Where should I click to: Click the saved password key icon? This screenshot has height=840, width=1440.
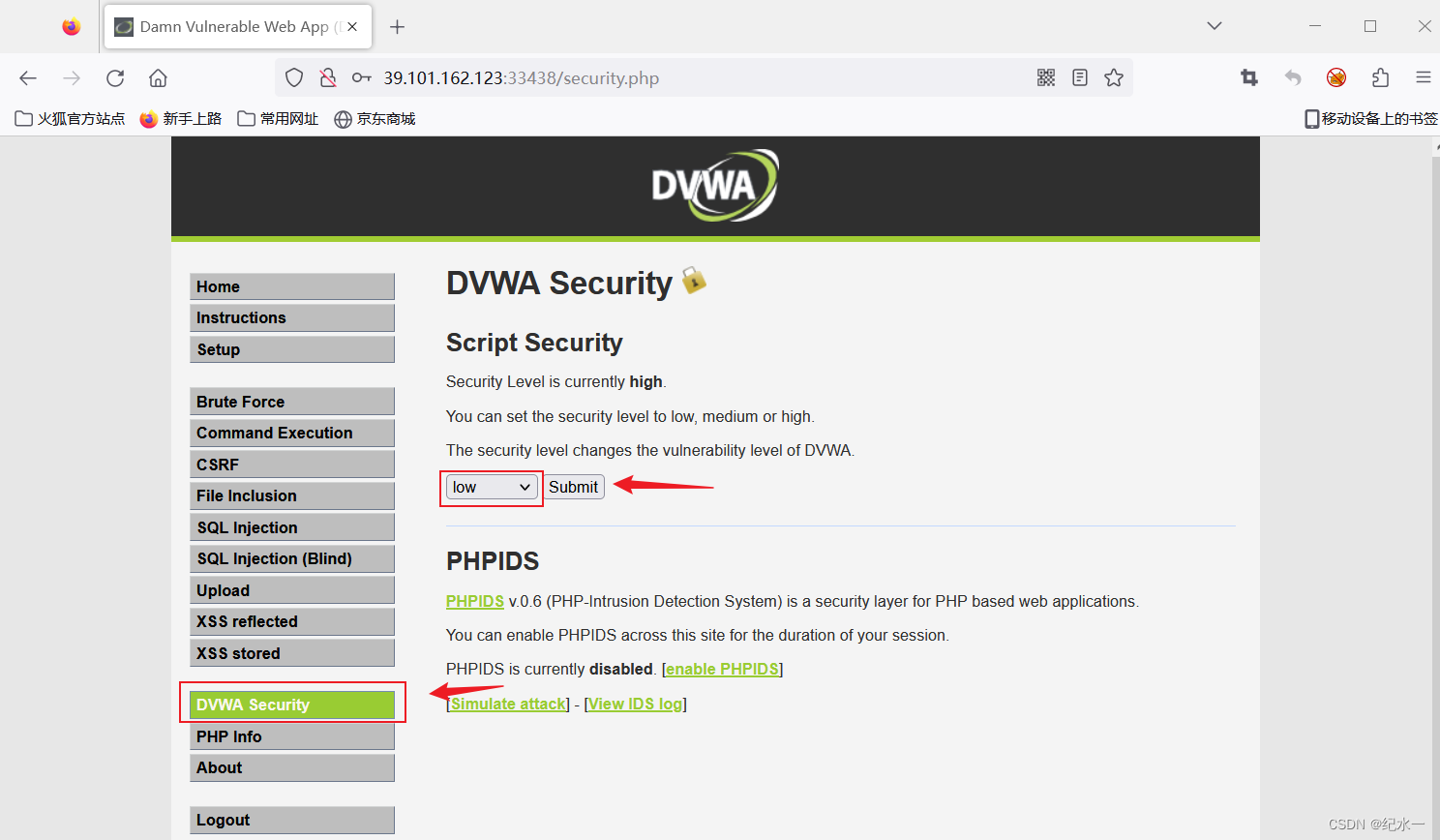coord(362,78)
